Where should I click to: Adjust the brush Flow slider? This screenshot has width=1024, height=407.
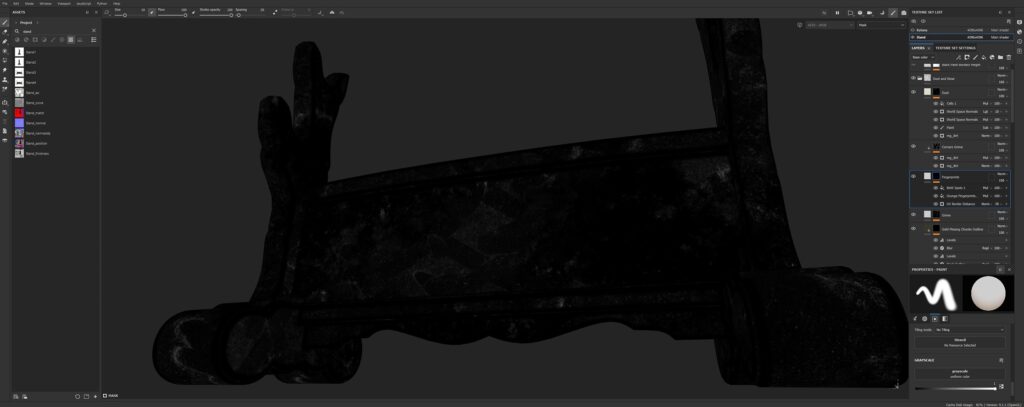173,15
